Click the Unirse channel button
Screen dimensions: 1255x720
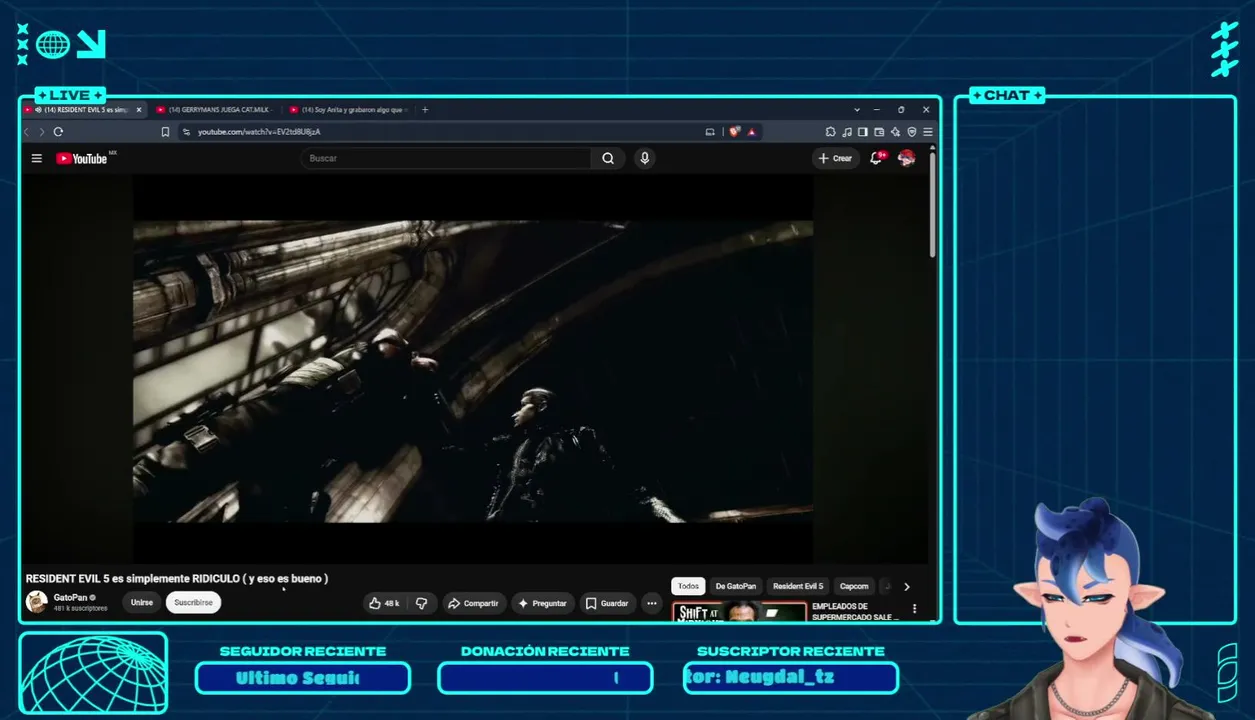tap(142, 603)
